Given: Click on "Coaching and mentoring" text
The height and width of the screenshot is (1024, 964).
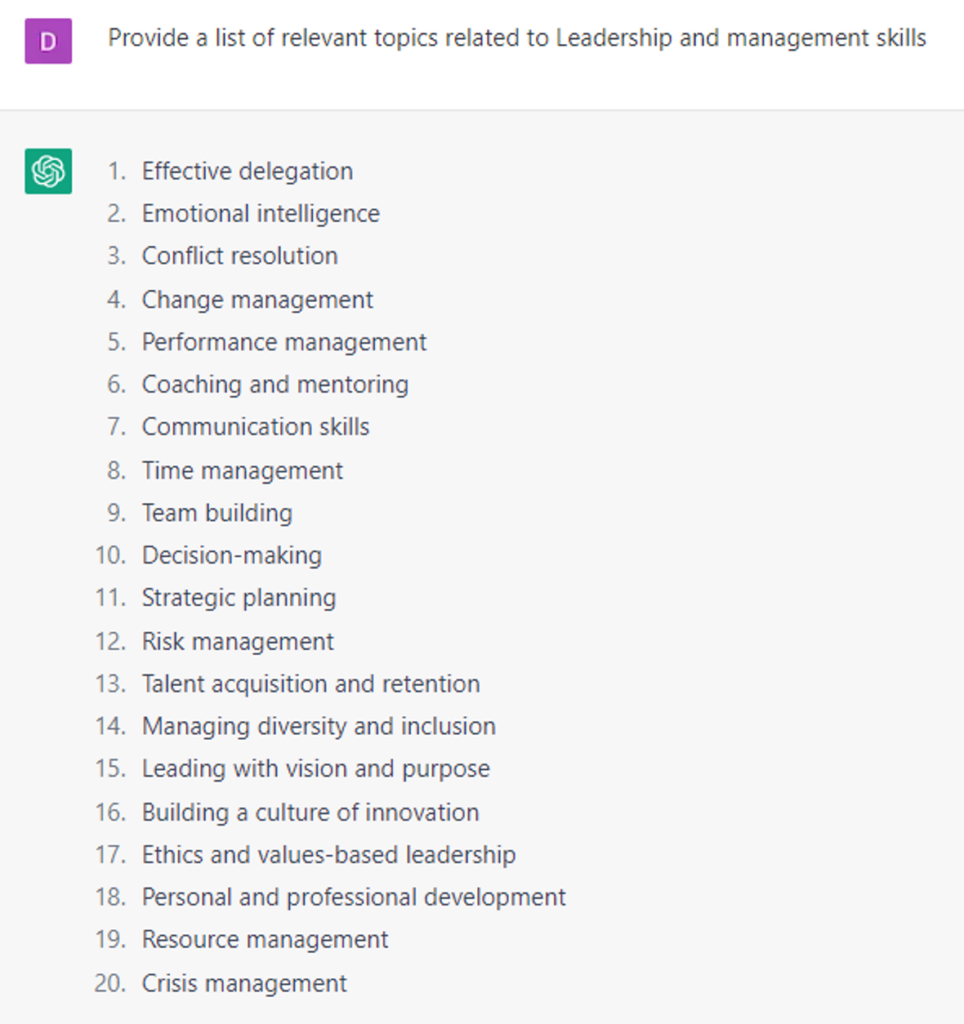Looking at the screenshot, I should coord(275,384).
